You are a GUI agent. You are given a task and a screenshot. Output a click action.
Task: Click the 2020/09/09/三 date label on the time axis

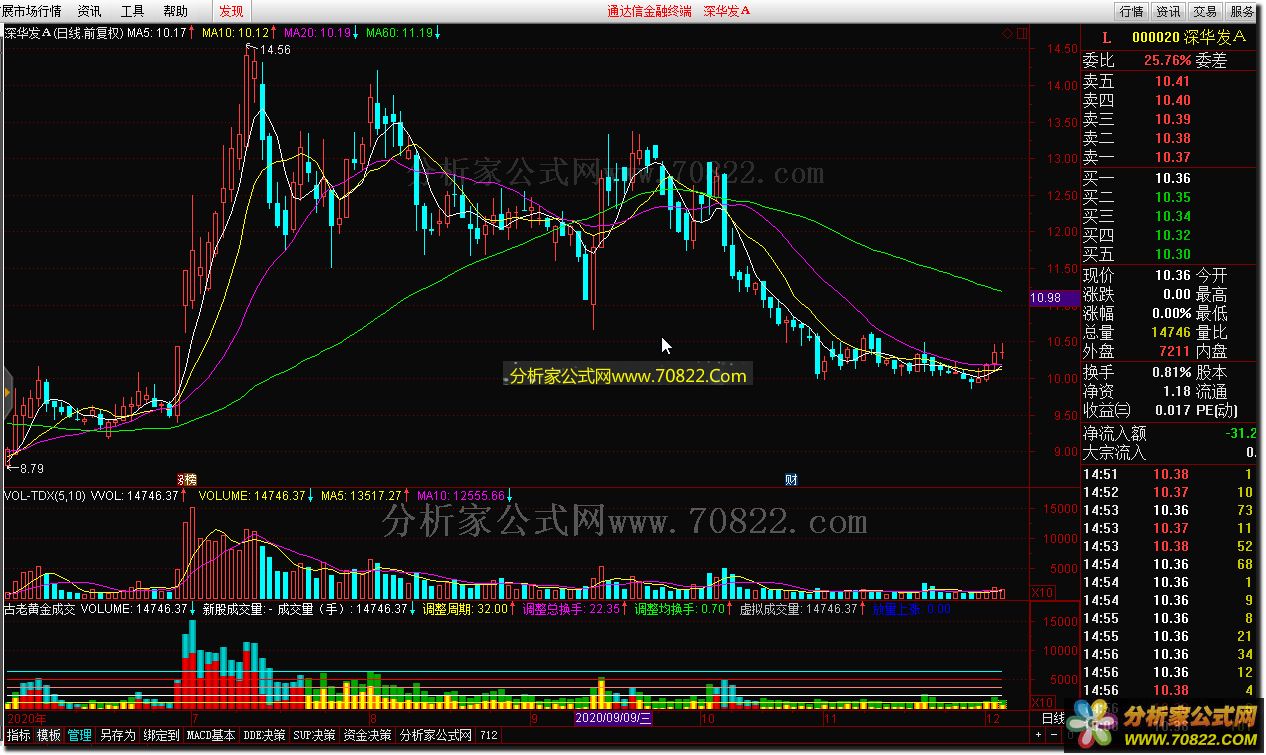(x=614, y=718)
